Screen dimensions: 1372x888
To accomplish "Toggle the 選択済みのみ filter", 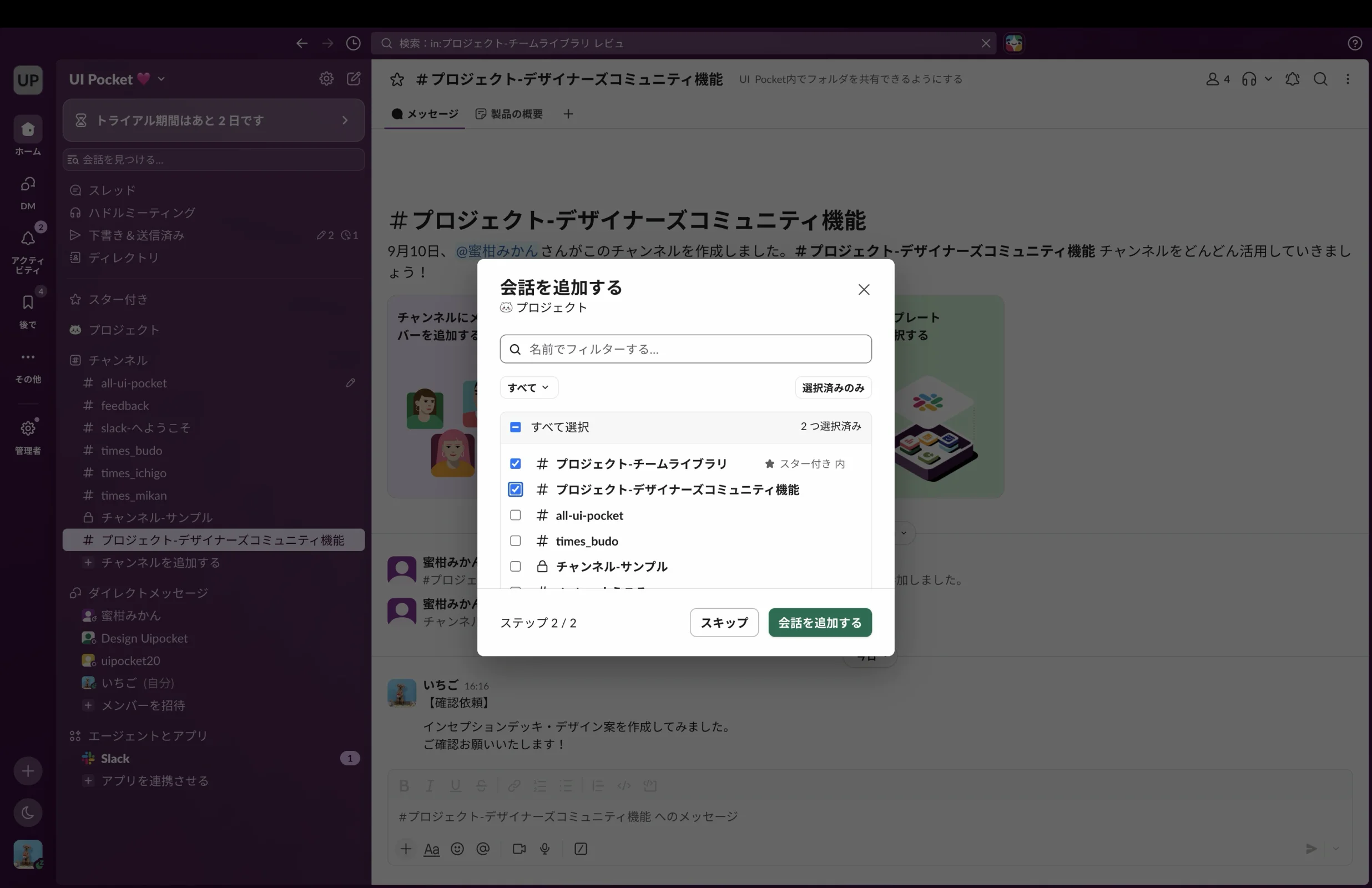I will (833, 387).
